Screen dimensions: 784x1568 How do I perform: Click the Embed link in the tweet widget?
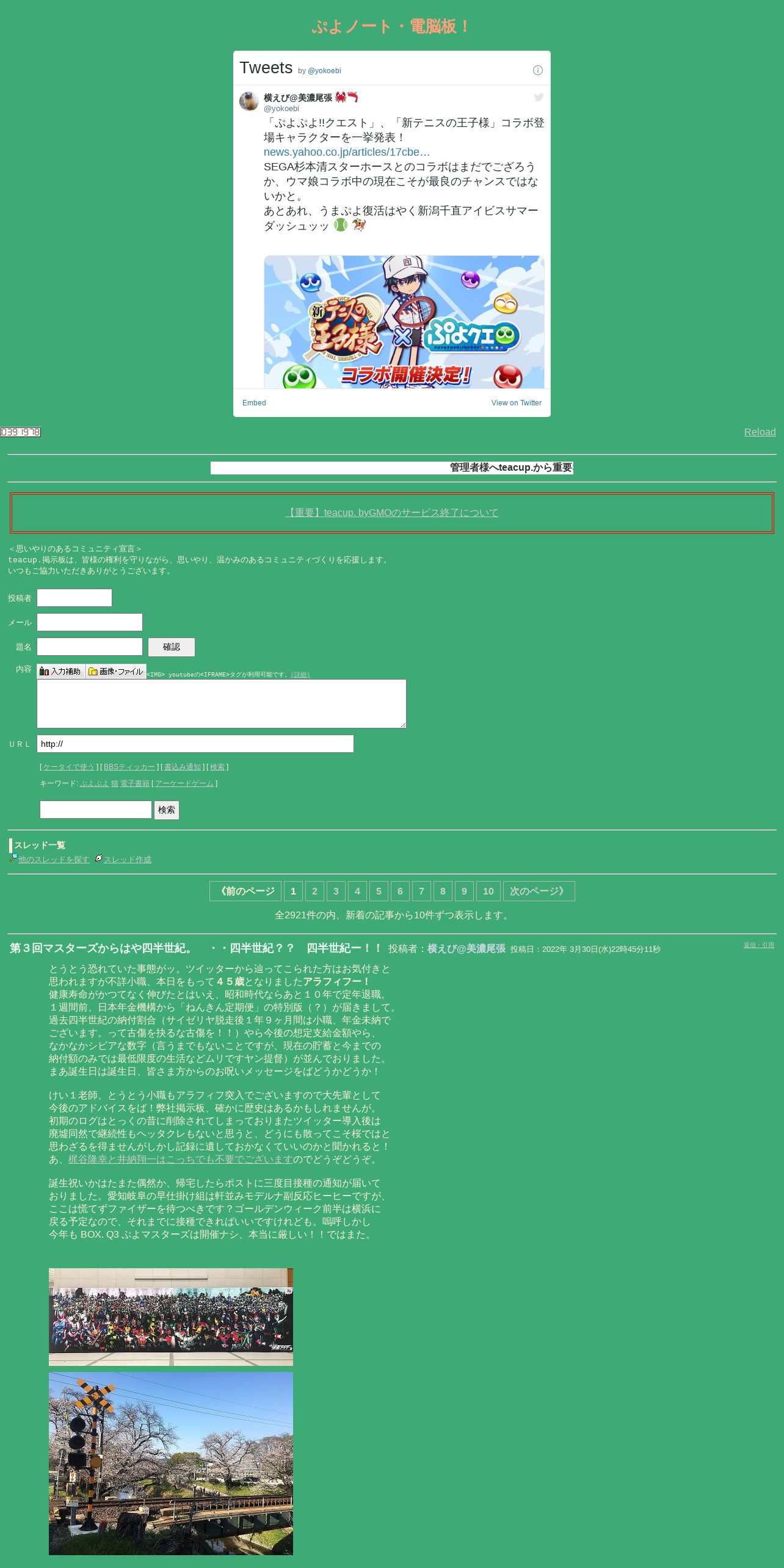254,403
